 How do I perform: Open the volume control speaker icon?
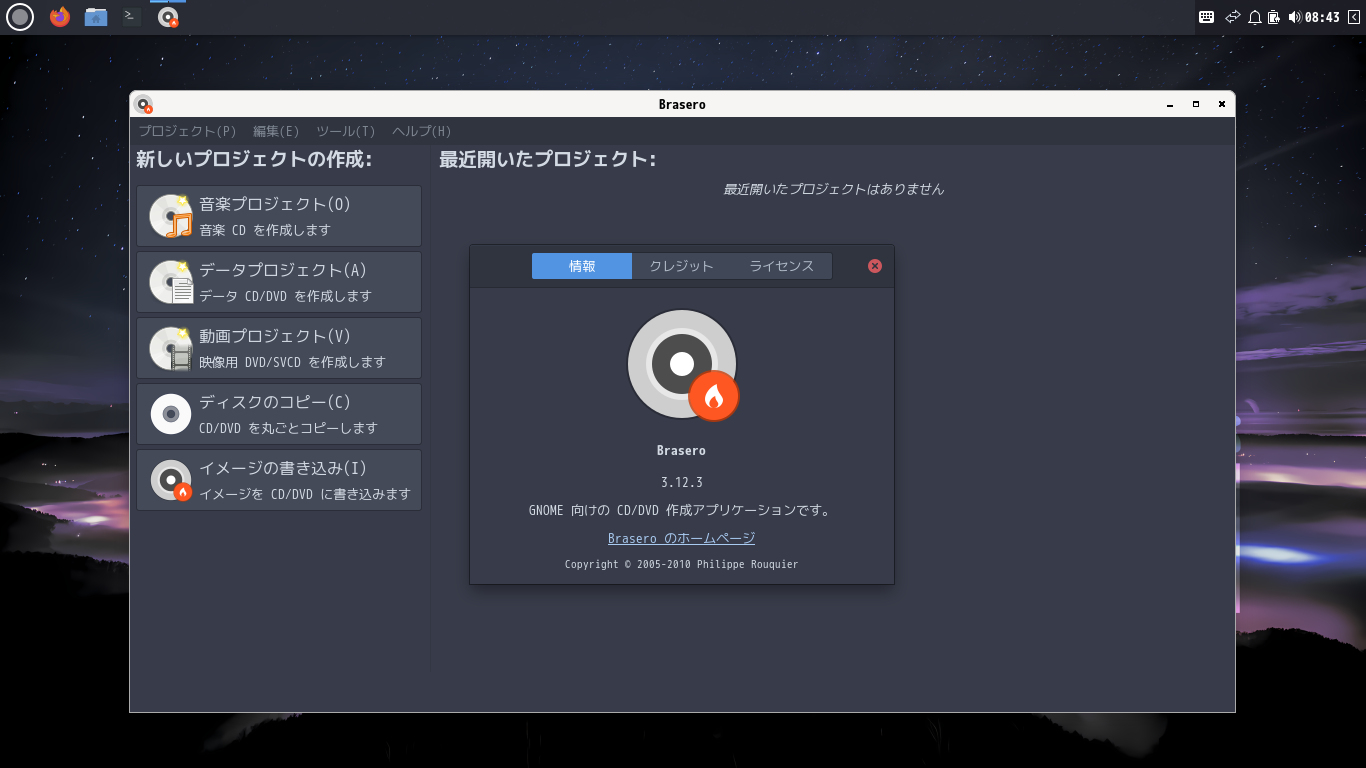(1295, 17)
